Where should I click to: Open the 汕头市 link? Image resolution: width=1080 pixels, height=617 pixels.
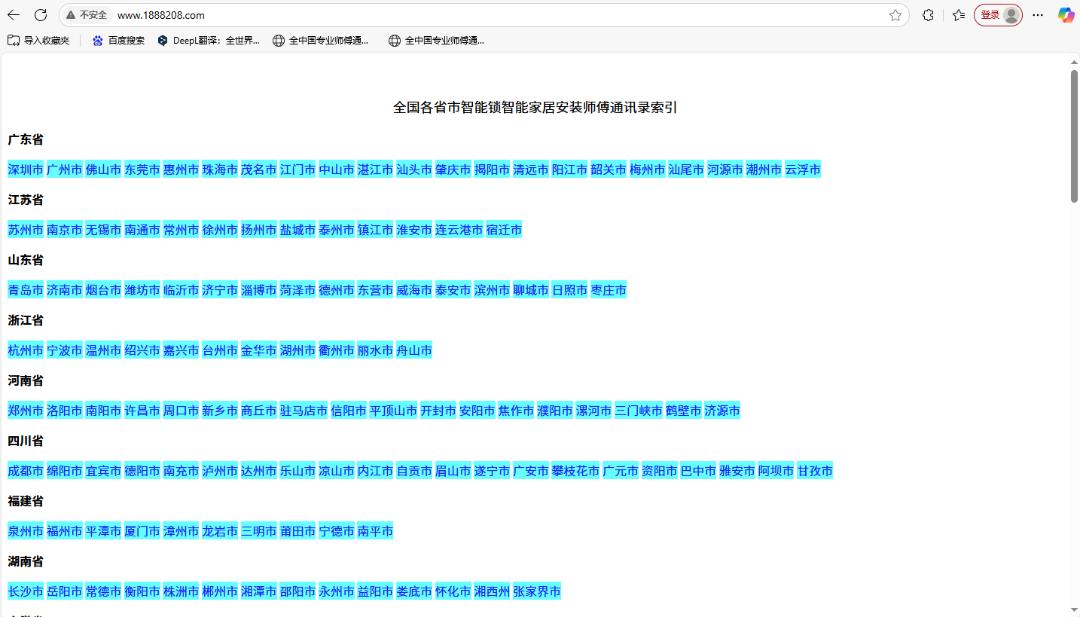[414, 169]
